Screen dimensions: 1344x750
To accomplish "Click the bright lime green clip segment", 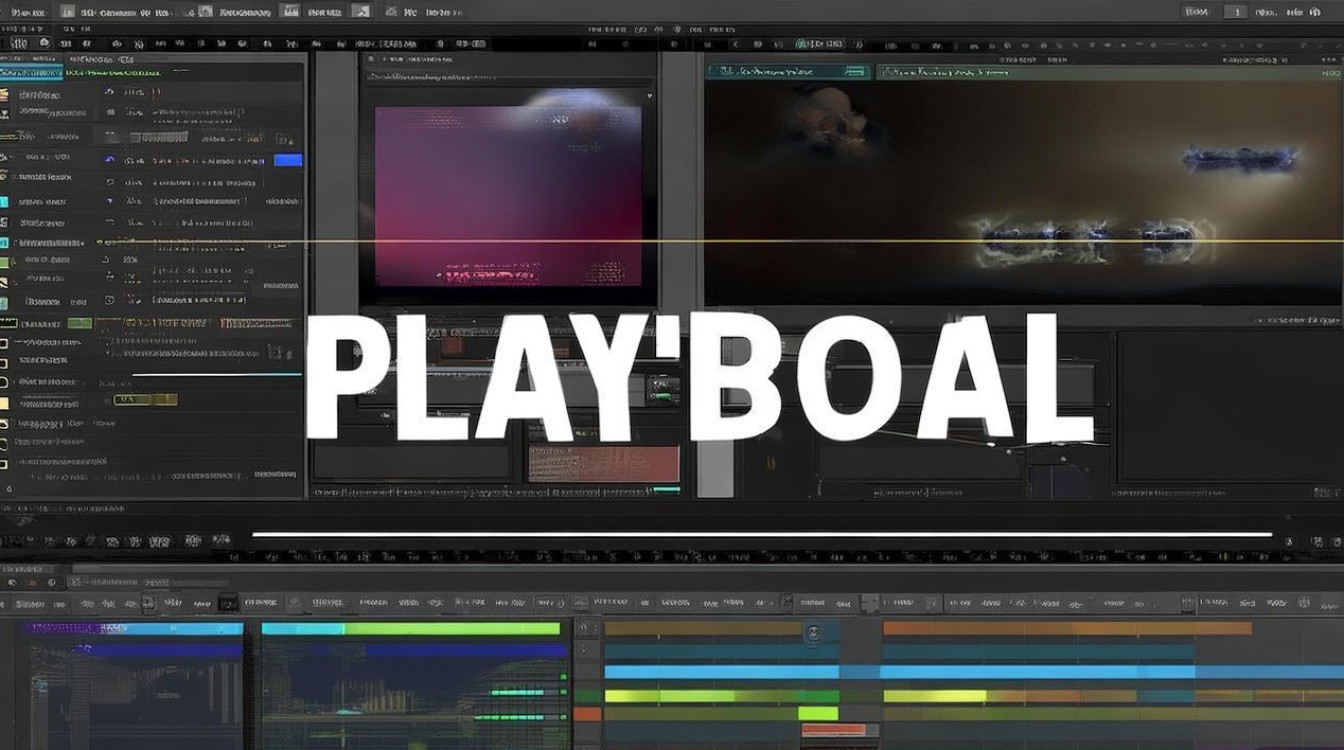I will pyautogui.click(x=818, y=713).
